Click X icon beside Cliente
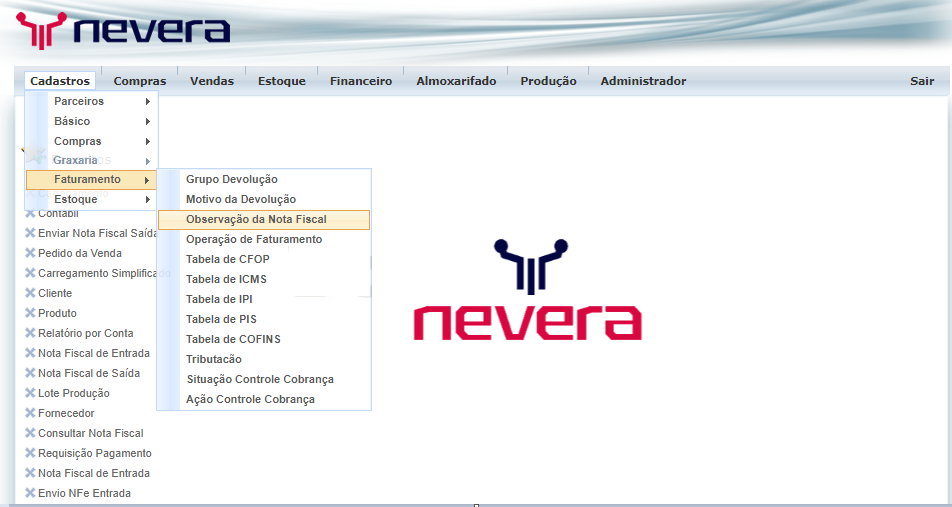The width and height of the screenshot is (952, 507). [30, 293]
